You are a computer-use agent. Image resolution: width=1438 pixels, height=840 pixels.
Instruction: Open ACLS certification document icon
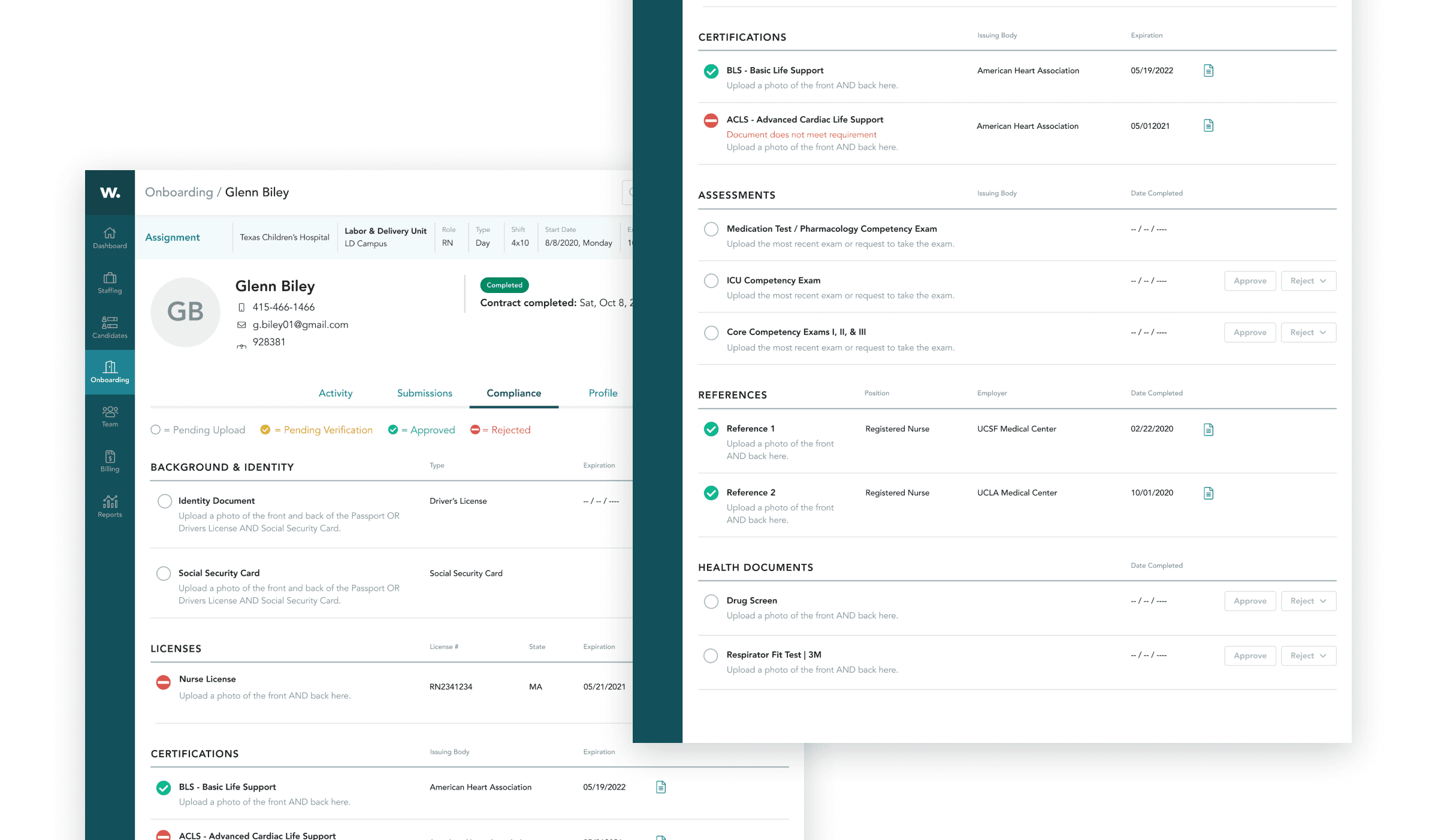click(1208, 126)
